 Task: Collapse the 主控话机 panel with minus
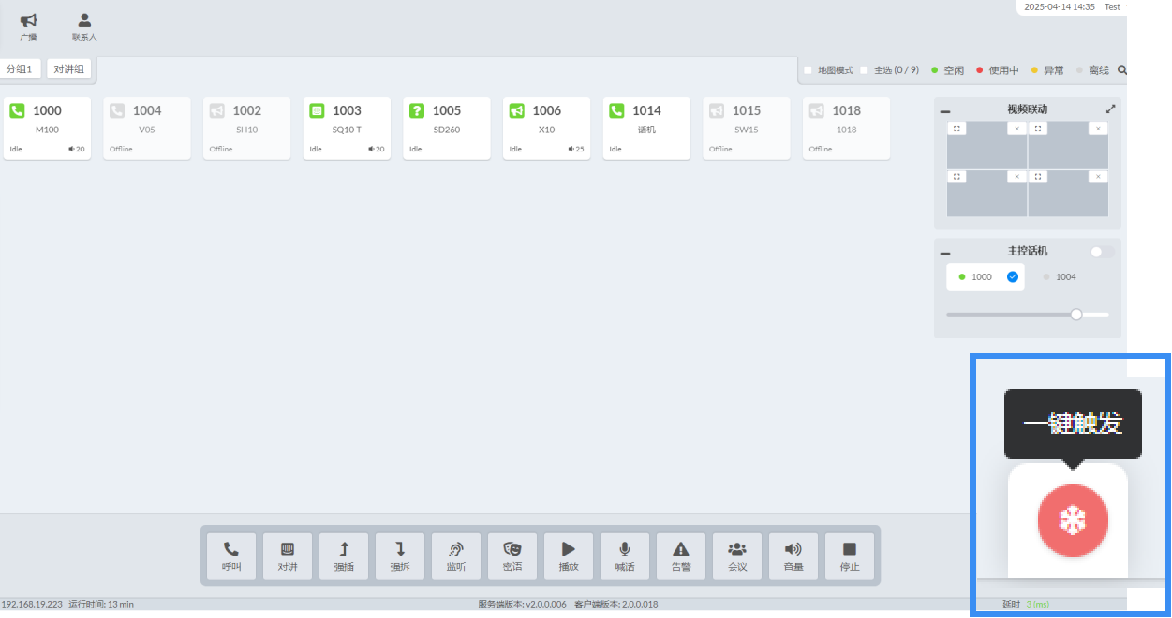(946, 253)
